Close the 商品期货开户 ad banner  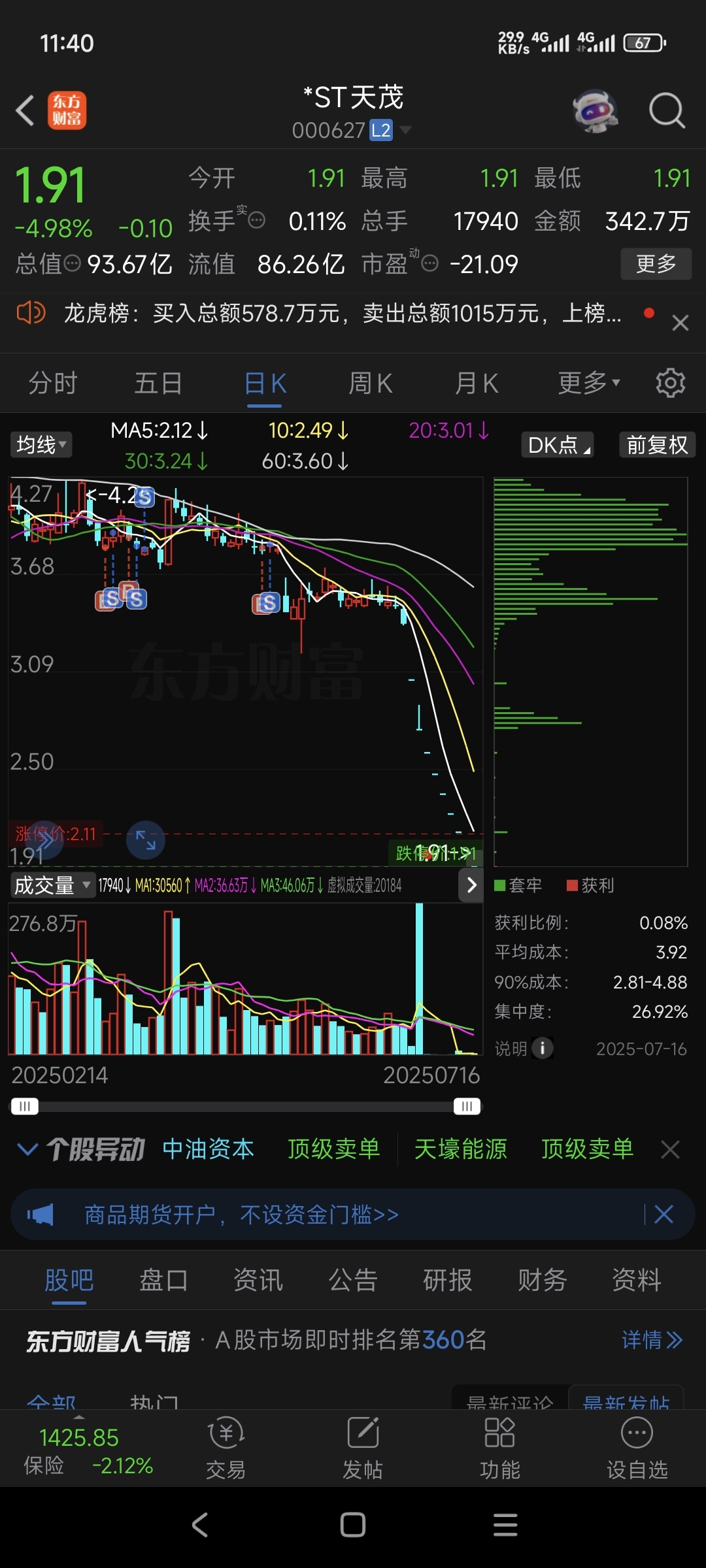(664, 1215)
